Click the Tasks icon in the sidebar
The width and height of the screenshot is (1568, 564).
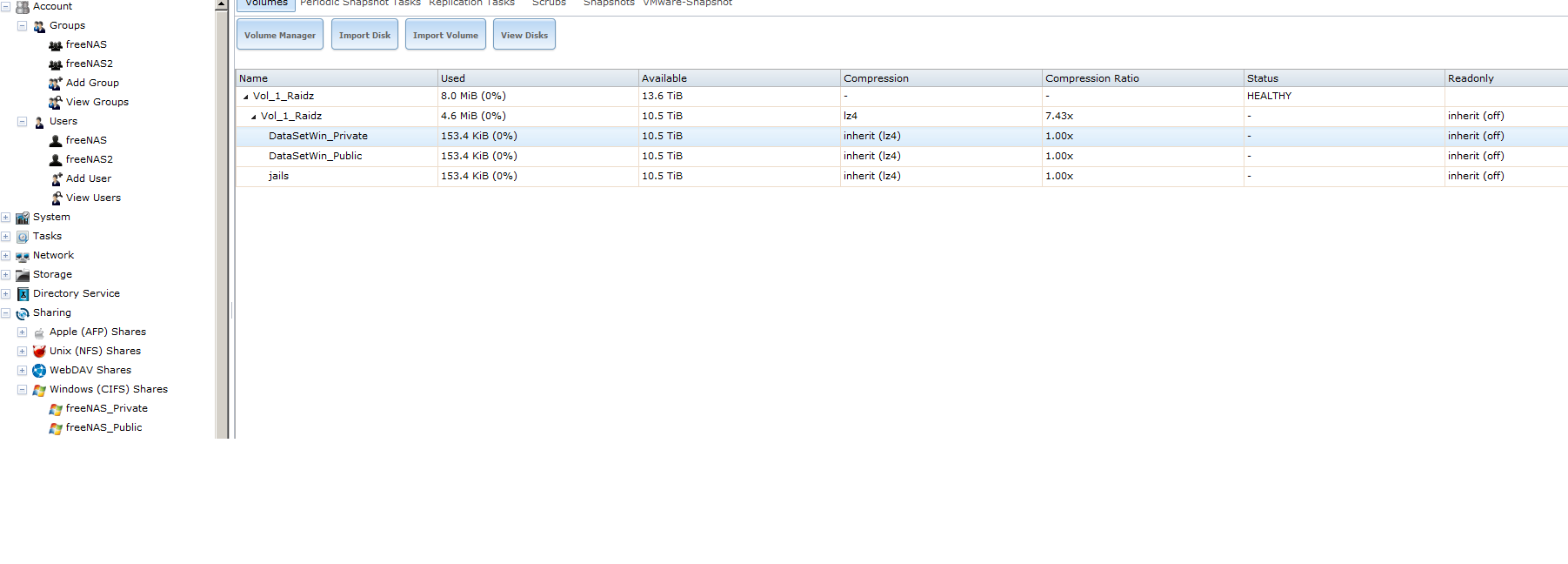pos(23,237)
